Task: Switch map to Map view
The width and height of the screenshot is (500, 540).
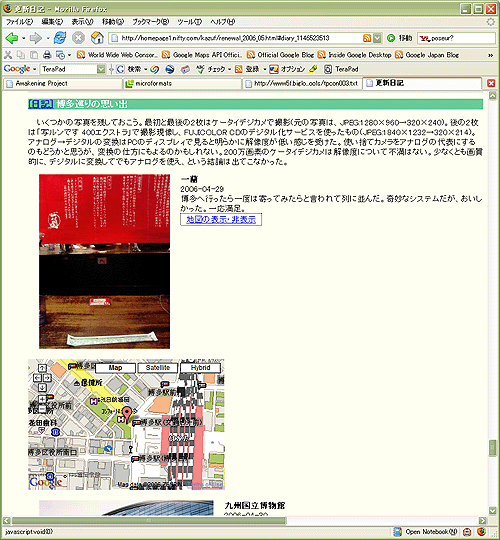Action: click(x=115, y=368)
